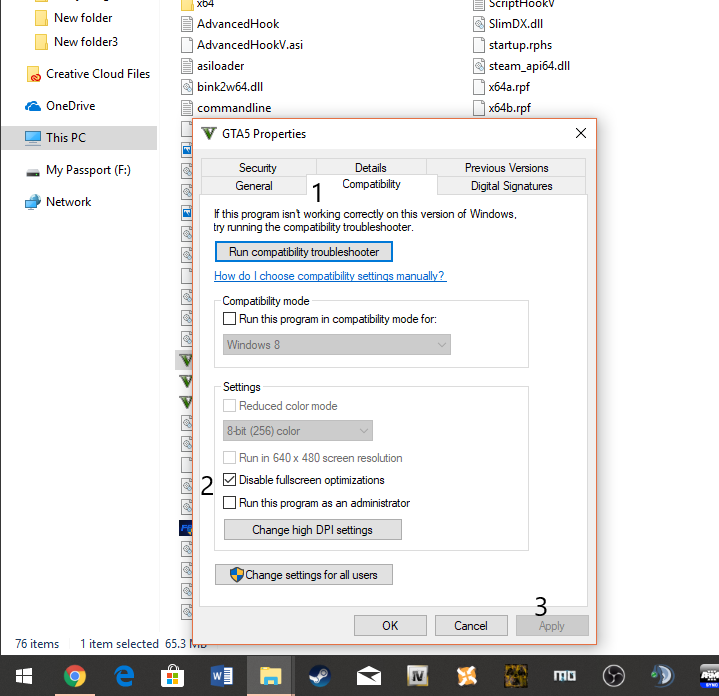Viewport: 719px width, 696px height.
Task: Open the Microsoft Store taskbar icon
Action: click(172, 676)
